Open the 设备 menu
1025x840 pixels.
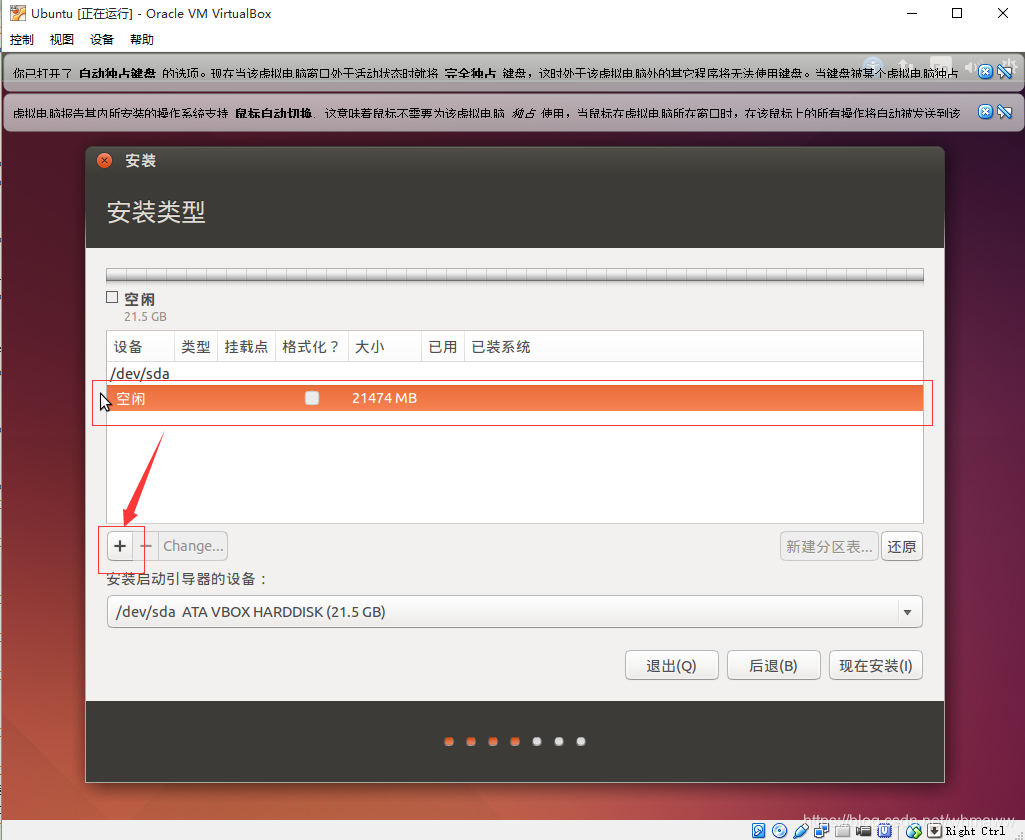point(101,39)
